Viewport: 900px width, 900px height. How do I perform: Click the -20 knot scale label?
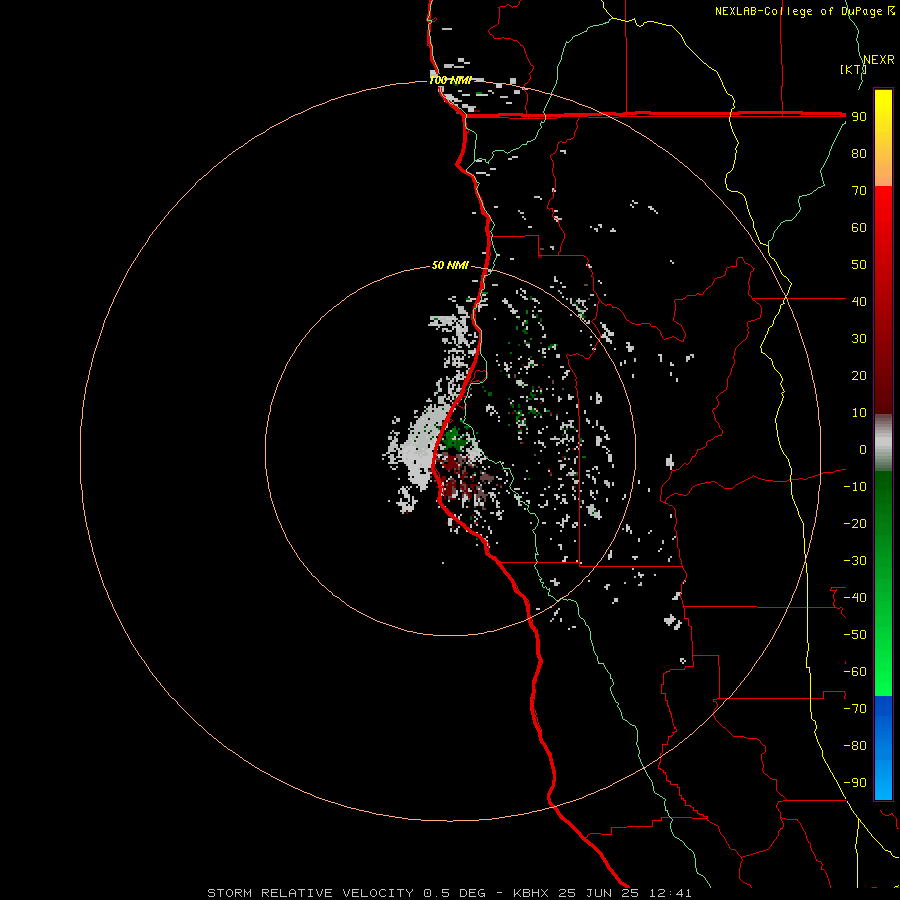[855, 523]
